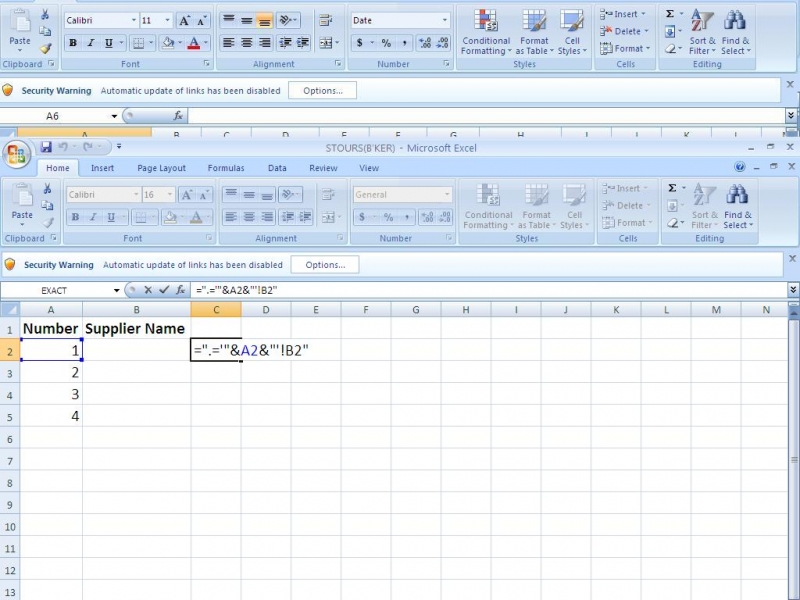
Task: Toggle Italic in the upper window's ribbon
Action: pyautogui.click(x=91, y=43)
